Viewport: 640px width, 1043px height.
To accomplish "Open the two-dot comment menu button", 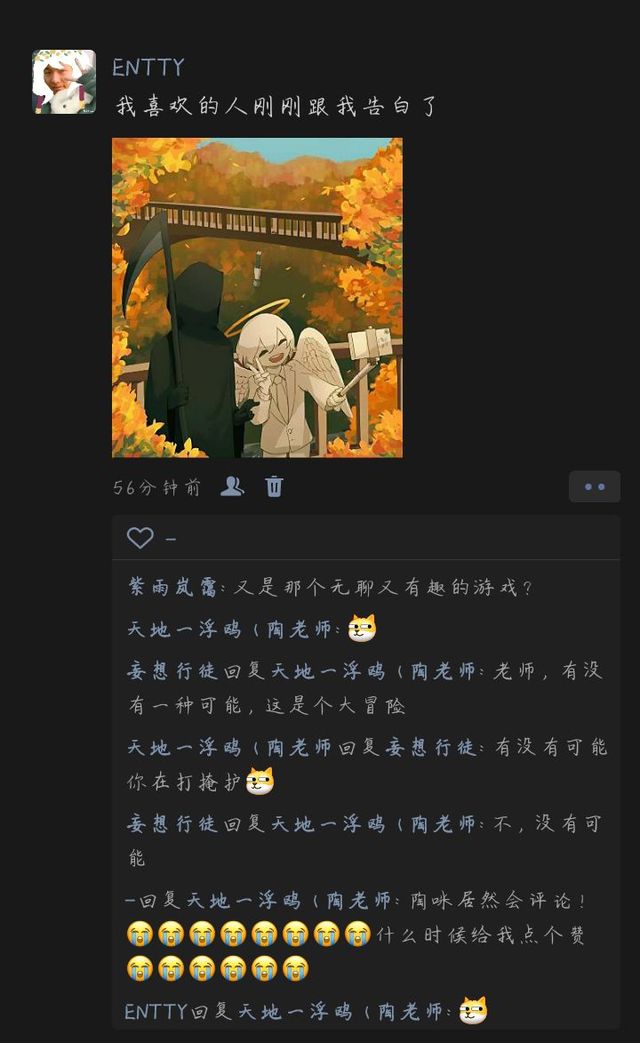I will pyautogui.click(x=594, y=487).
